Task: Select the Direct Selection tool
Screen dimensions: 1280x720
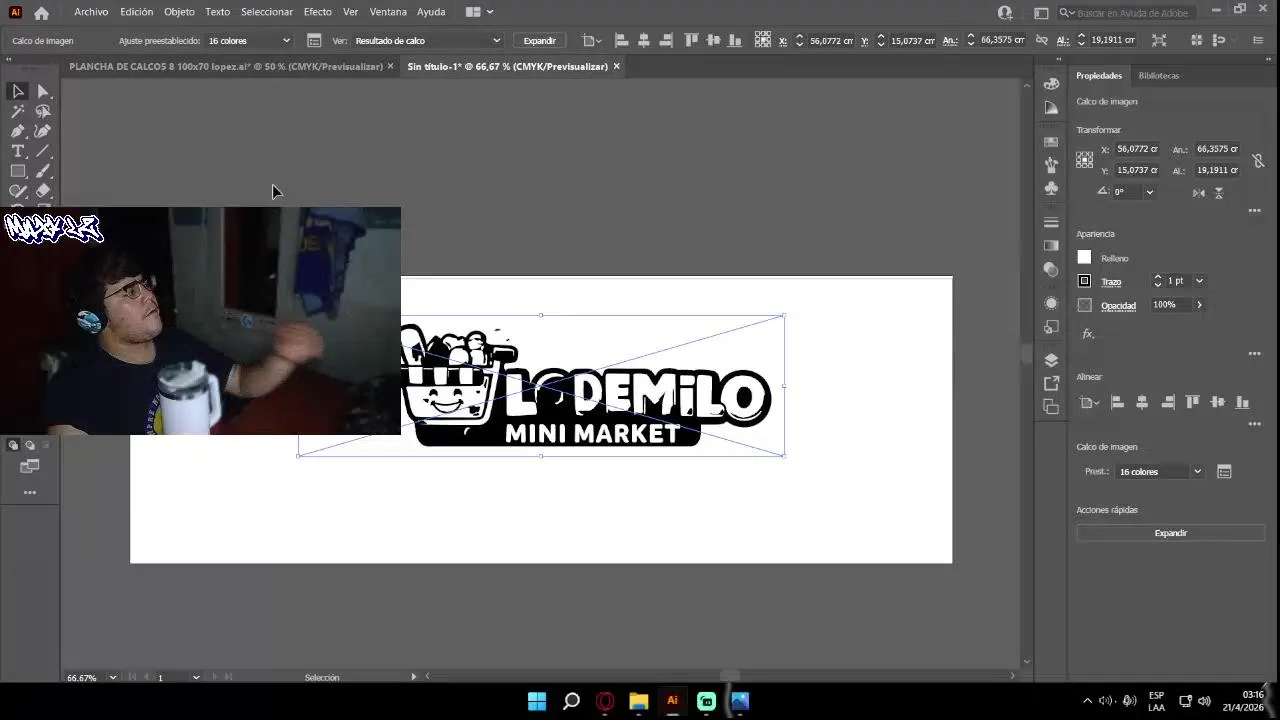Action: coord(43,91)
